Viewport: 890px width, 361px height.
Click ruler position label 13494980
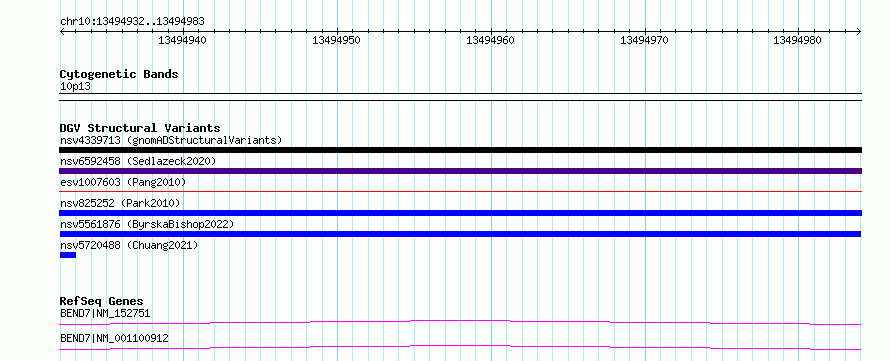point(797,40)
